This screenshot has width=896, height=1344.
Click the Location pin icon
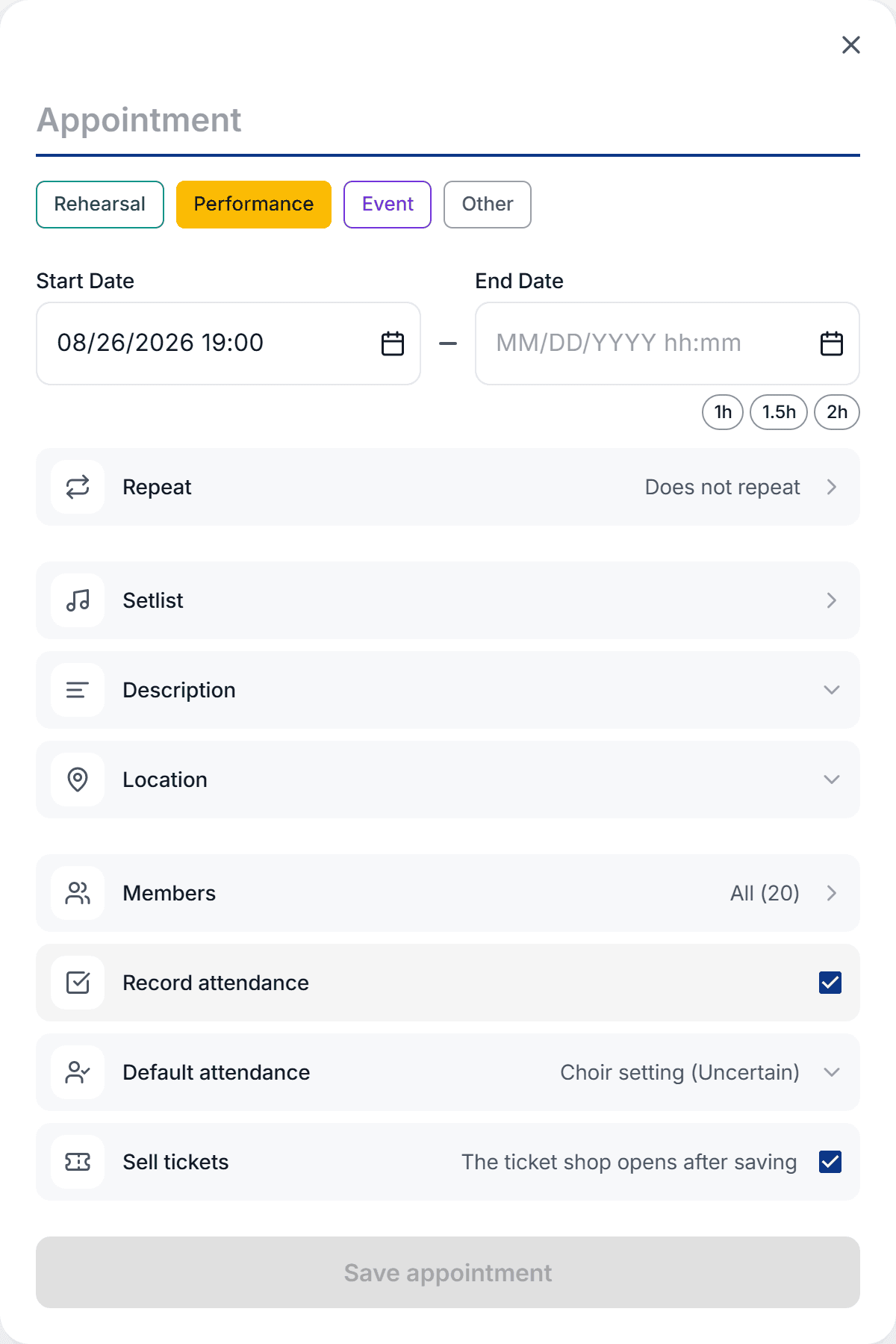(78, 780)
